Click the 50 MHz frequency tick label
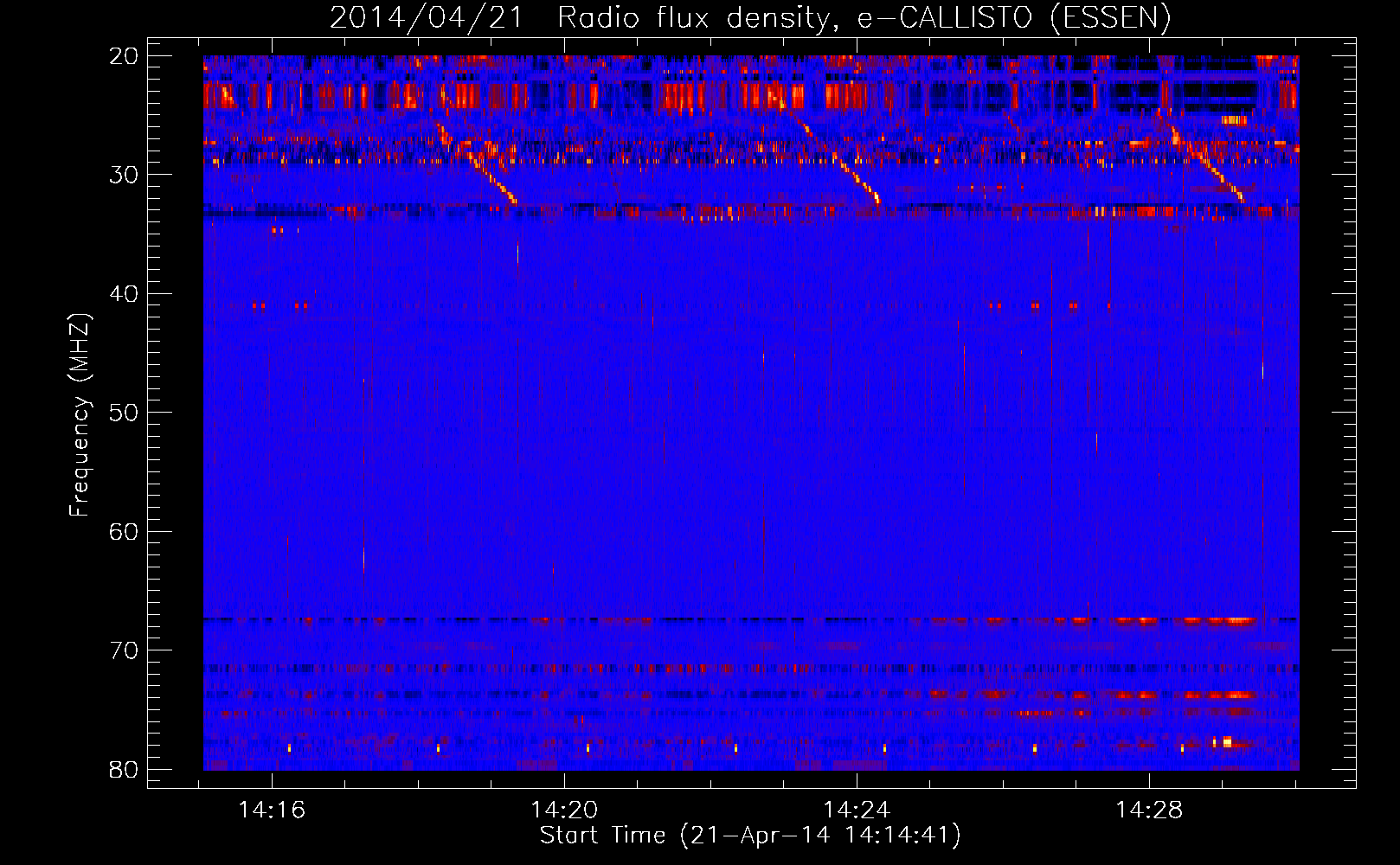Image resolution: width=1400 pixels, height=865 pixels. pyautogui.click(x=124, y=413)
